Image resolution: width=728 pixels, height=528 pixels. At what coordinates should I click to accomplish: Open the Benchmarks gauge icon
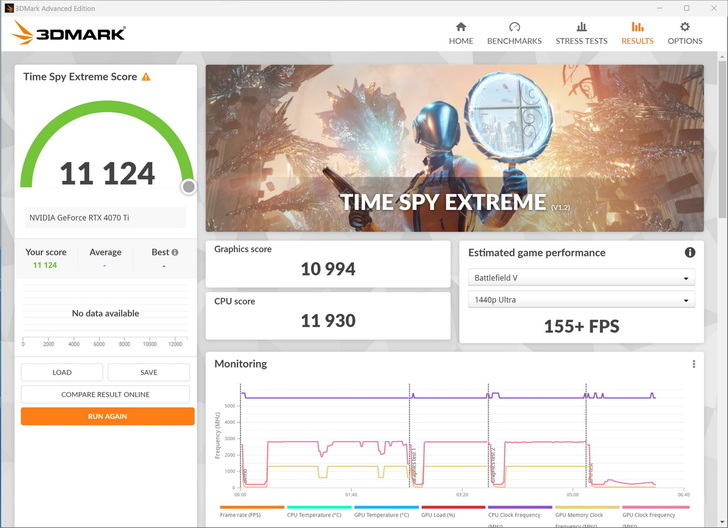[514, 27]
